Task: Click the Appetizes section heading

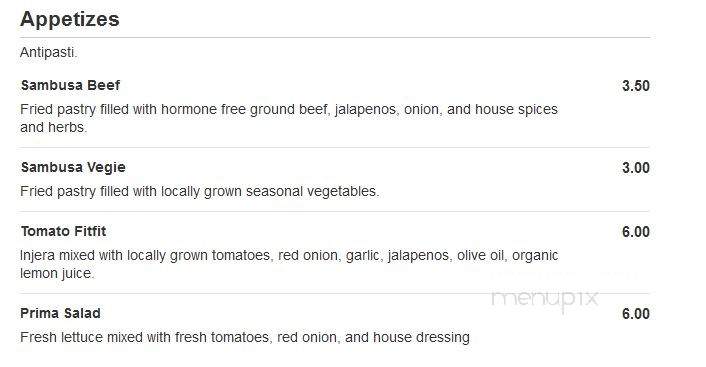Action: [70, 20]
